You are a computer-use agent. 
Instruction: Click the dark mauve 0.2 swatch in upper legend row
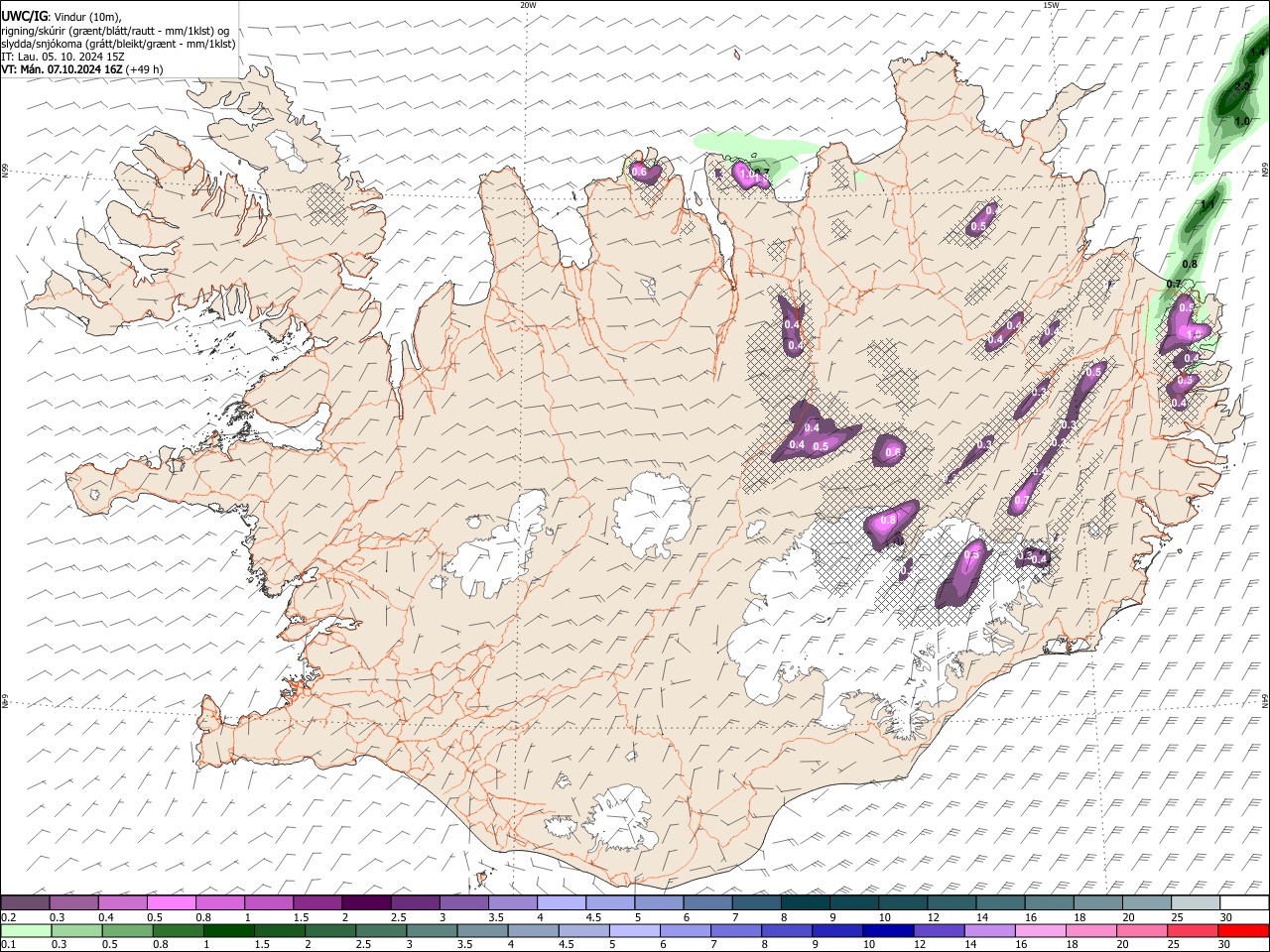(x=25, y=902)
